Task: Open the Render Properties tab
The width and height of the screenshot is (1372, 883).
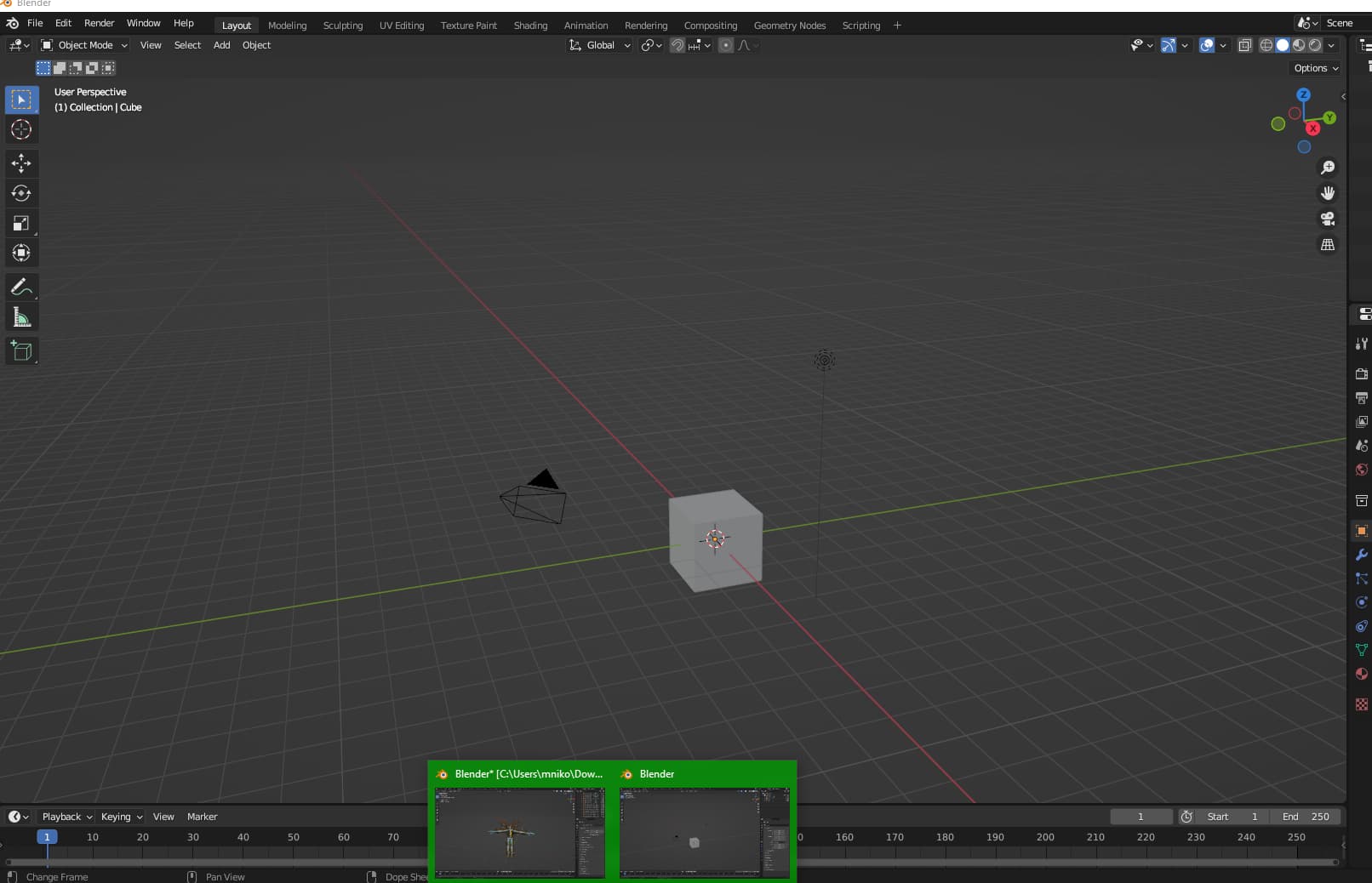Action: 1360,373
